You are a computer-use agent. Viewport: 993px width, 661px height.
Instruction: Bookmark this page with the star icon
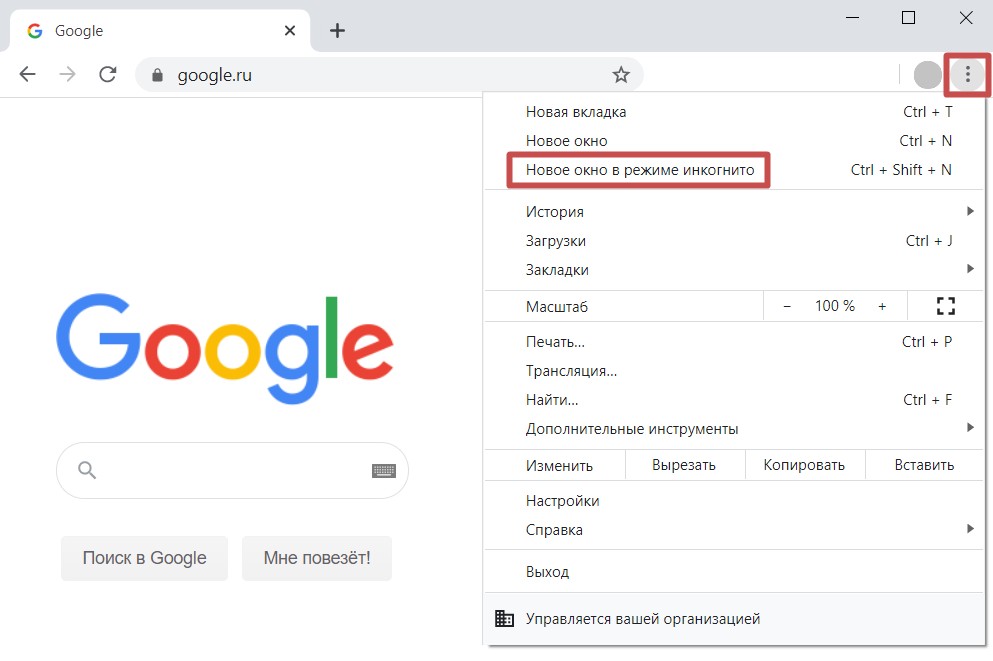point(621,74)
